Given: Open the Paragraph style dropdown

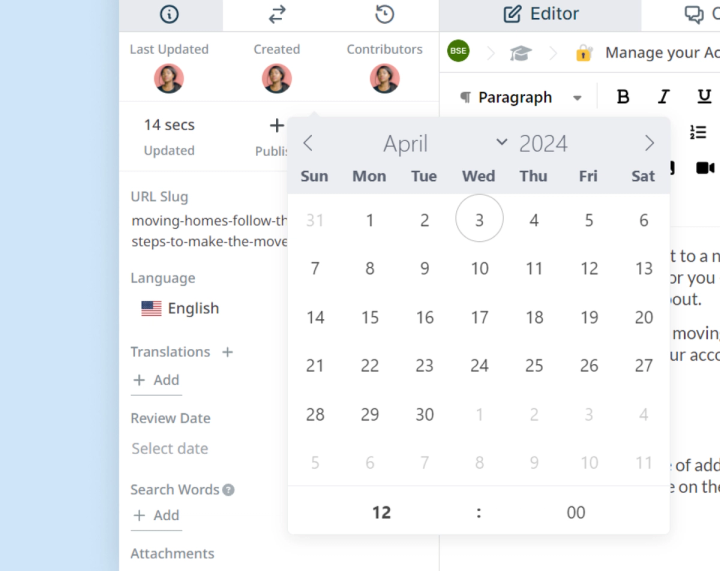Looking at the screenshot, I should click(521, 97).
